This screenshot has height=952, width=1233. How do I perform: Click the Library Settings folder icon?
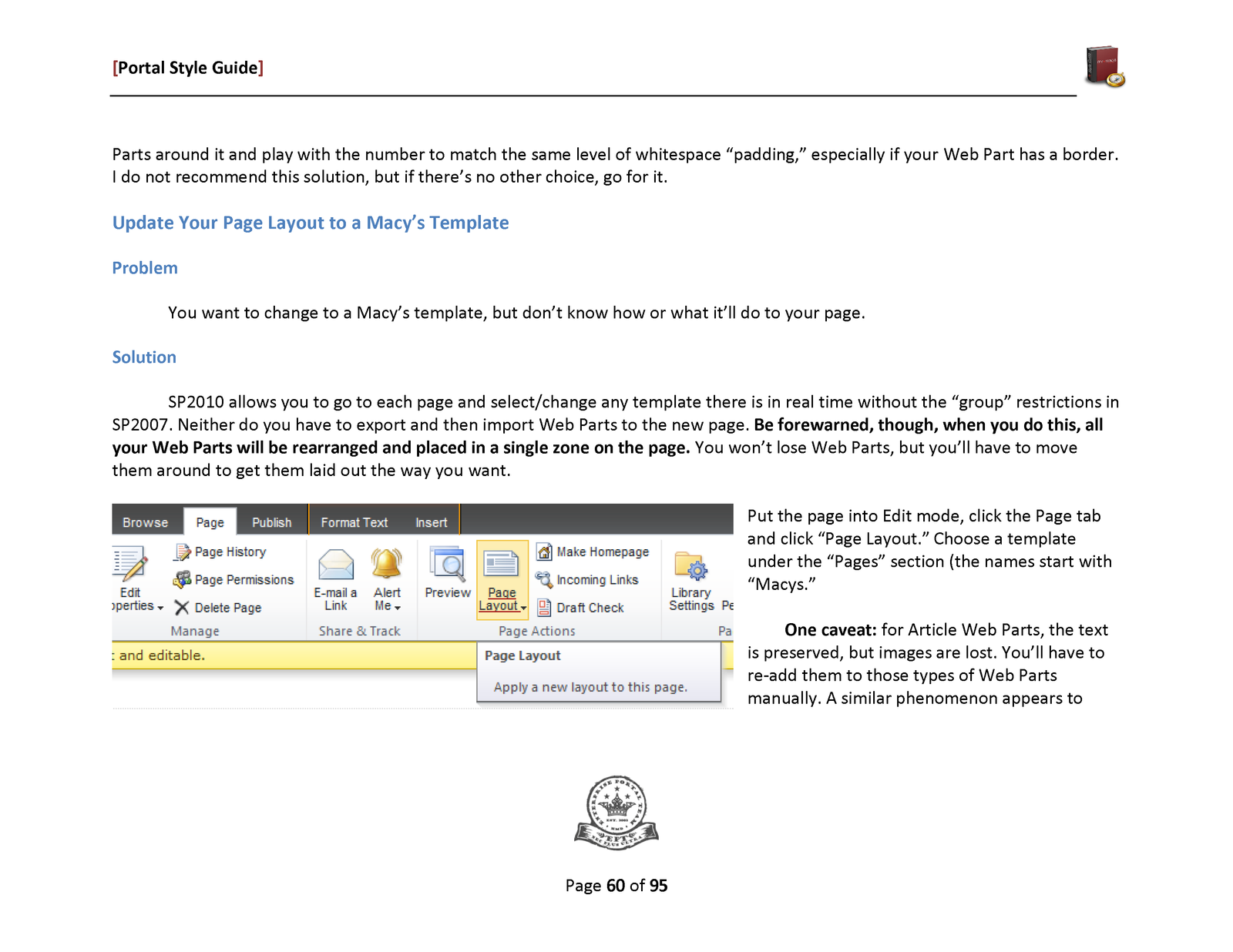691,566
